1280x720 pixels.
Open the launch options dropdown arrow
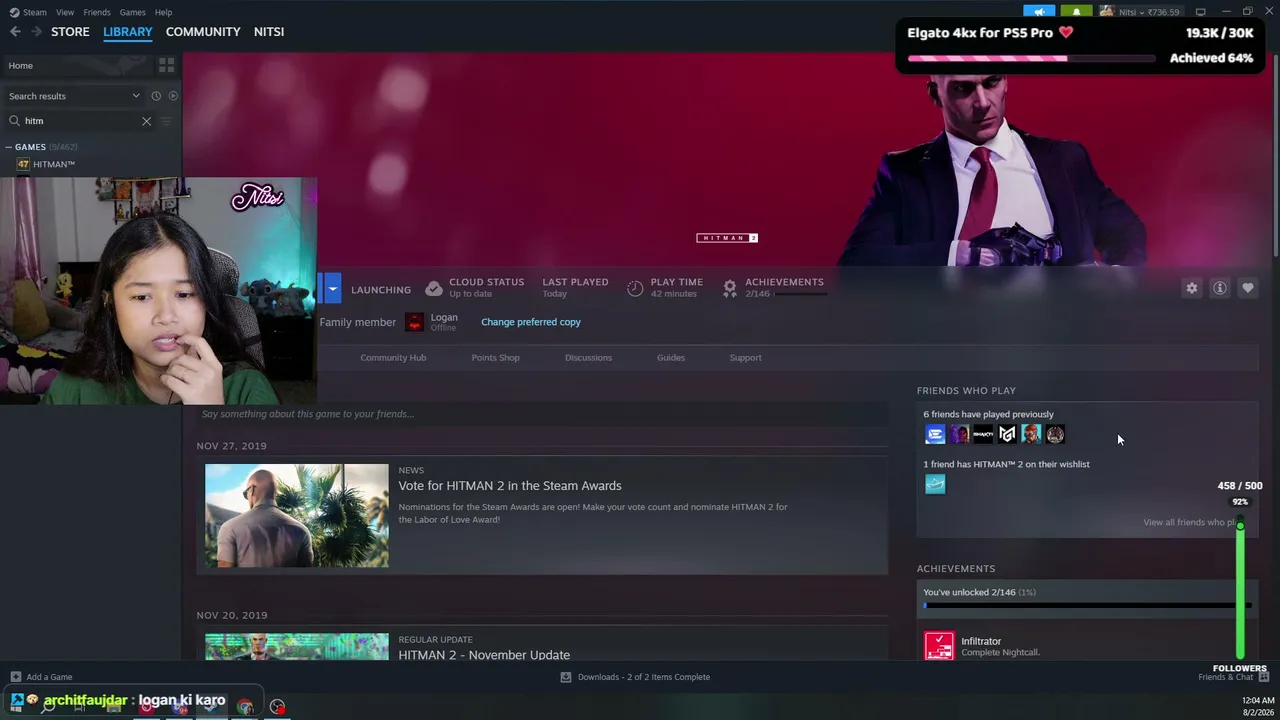coord(332,289)
